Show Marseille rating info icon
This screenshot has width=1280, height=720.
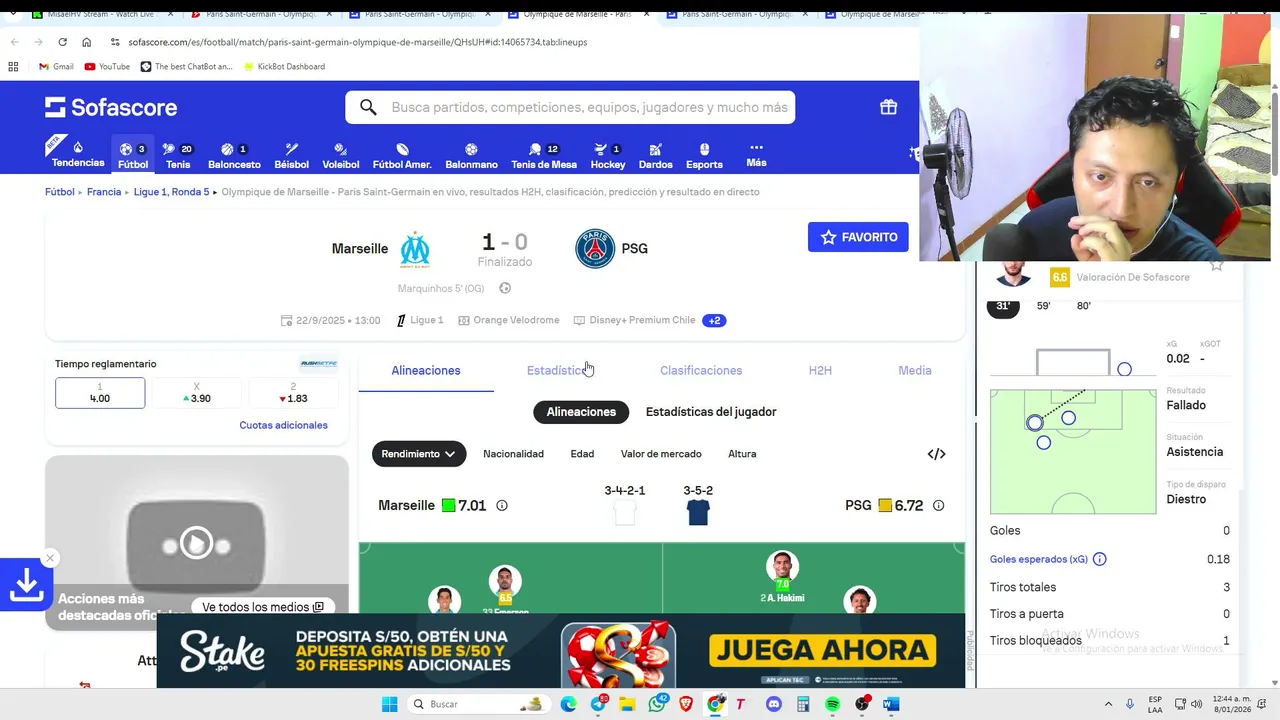502,506
